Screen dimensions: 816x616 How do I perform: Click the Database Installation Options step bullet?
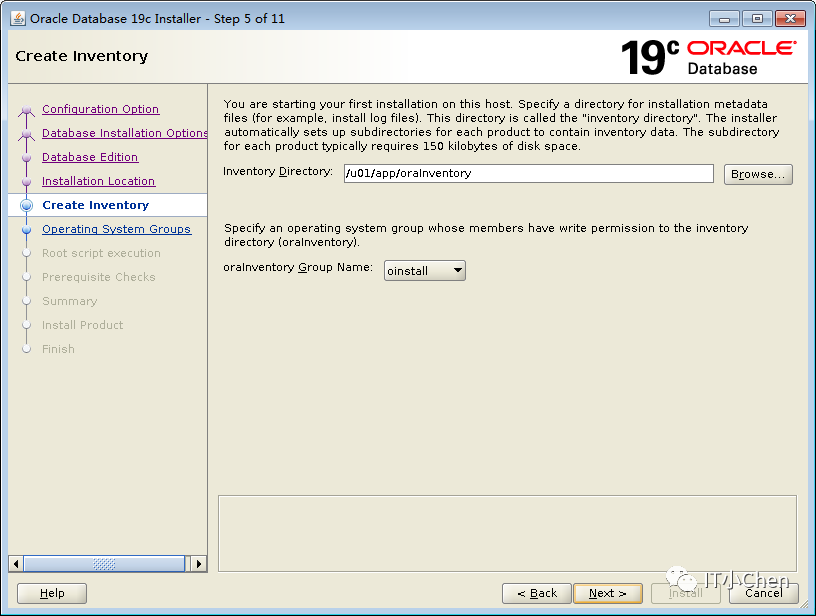(27, 134)
